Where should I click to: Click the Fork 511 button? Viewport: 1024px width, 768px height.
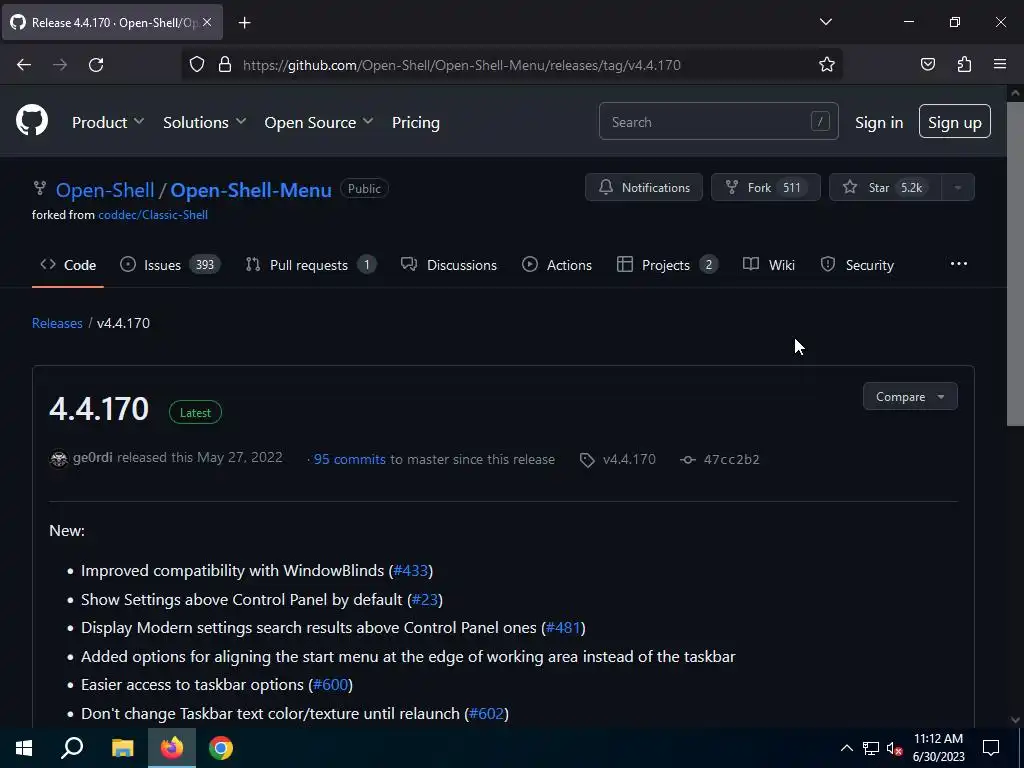(765, 187)
